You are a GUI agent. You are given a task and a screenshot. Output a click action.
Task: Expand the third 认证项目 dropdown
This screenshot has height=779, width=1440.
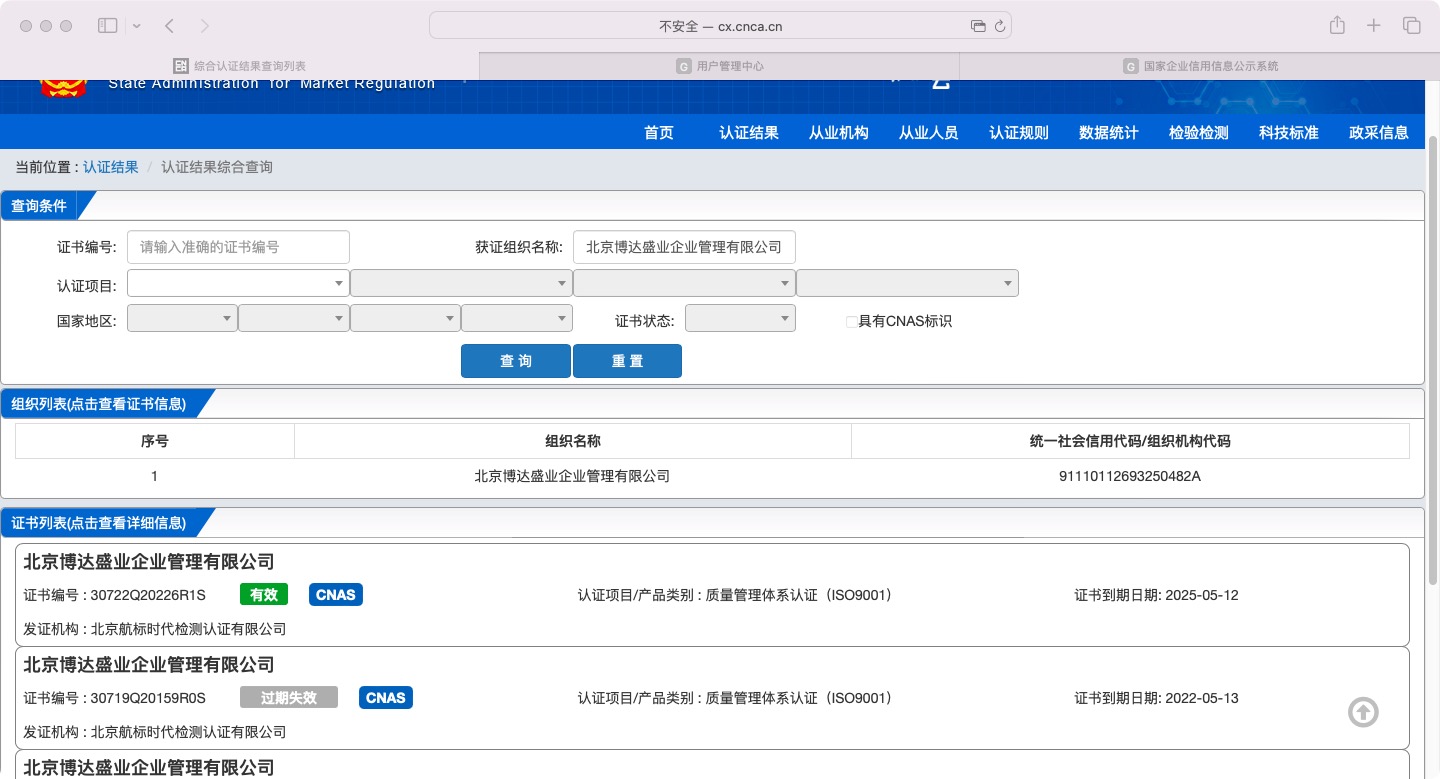point(684,284)
